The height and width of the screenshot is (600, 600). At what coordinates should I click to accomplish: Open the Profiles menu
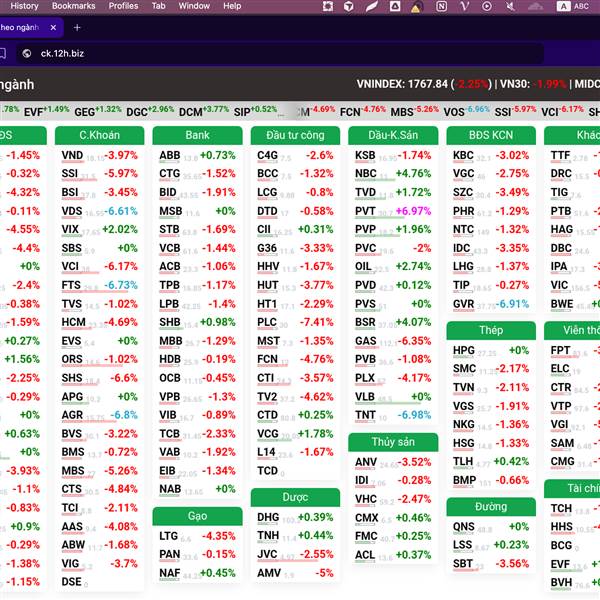pos(123,6)
